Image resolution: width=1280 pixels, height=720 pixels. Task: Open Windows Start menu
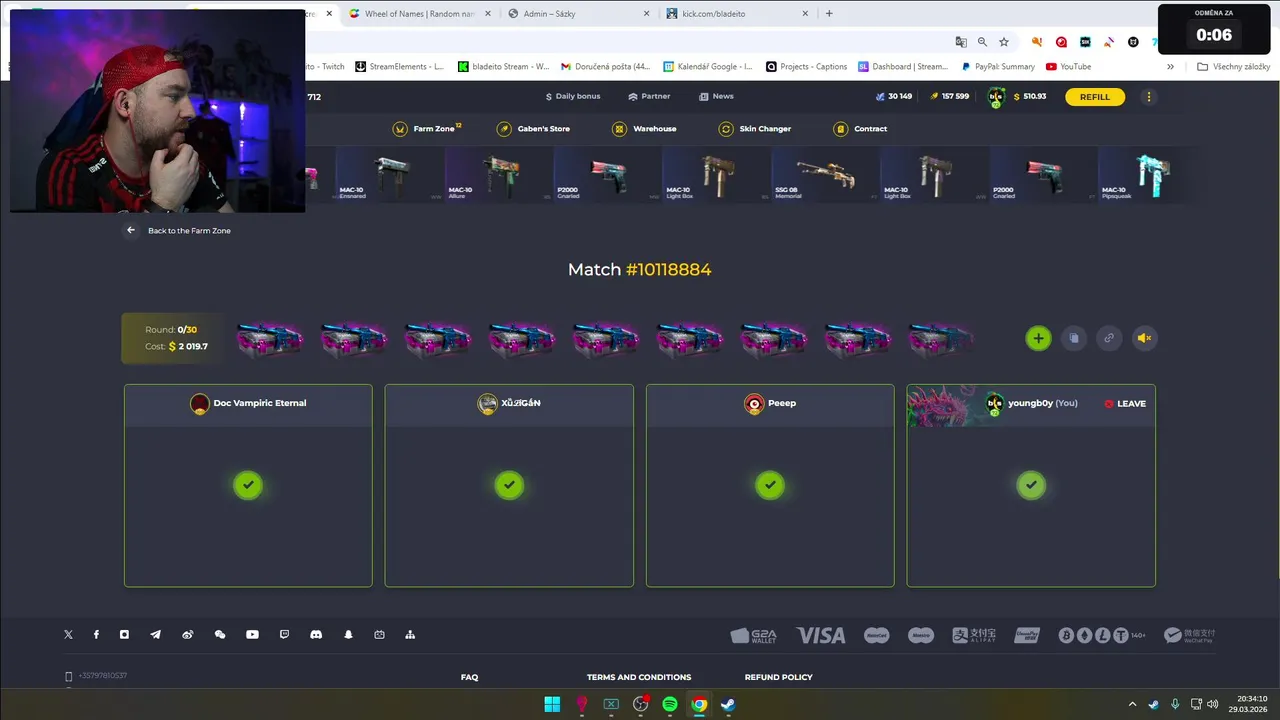pos(552,704)
